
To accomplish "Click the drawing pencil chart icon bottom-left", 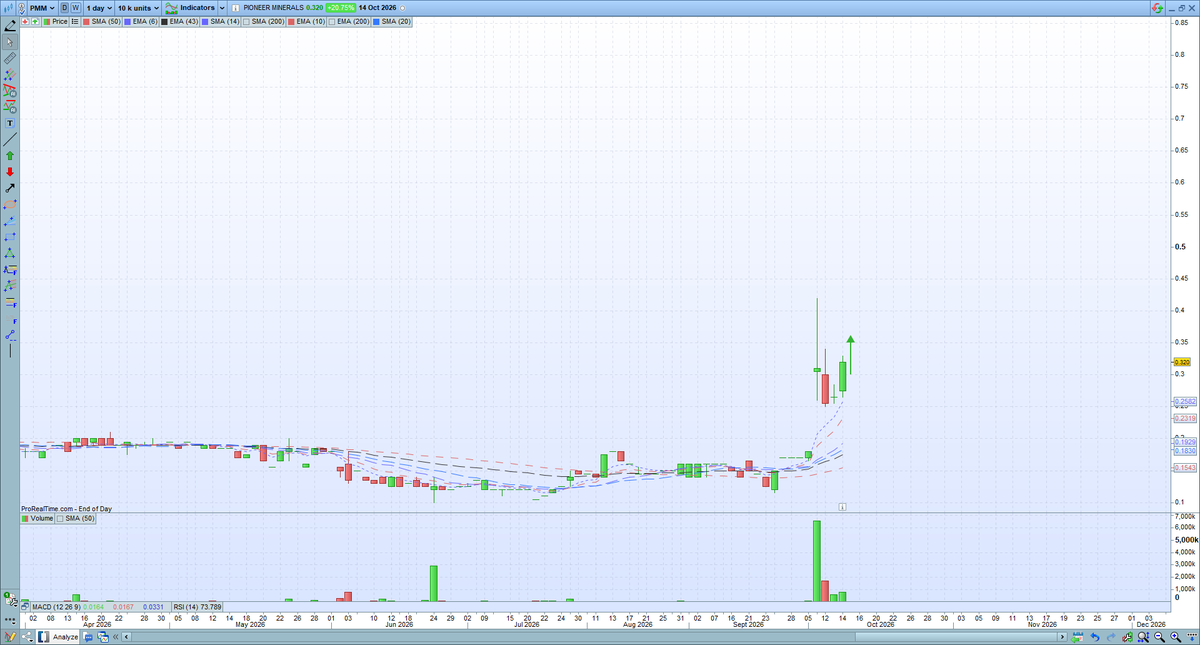I will pos(9,637).
